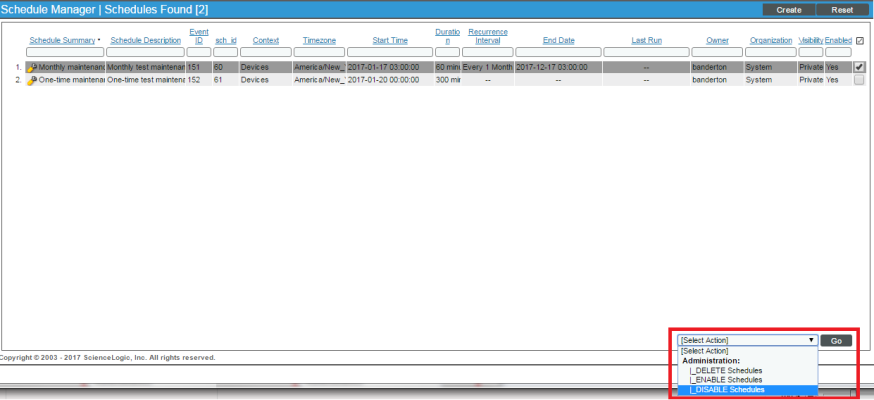Screen dimensions: 874x400
Task: Sort by Start Time column header
Action: coord(390,41)
